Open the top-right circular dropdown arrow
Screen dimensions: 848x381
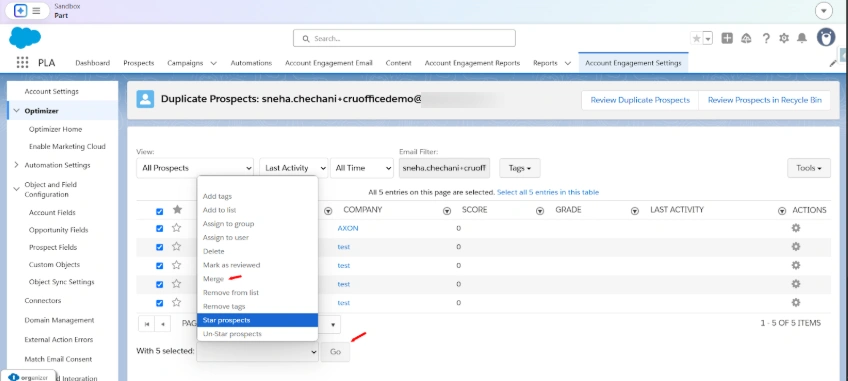pyautogui.click(x=824, y=10)
